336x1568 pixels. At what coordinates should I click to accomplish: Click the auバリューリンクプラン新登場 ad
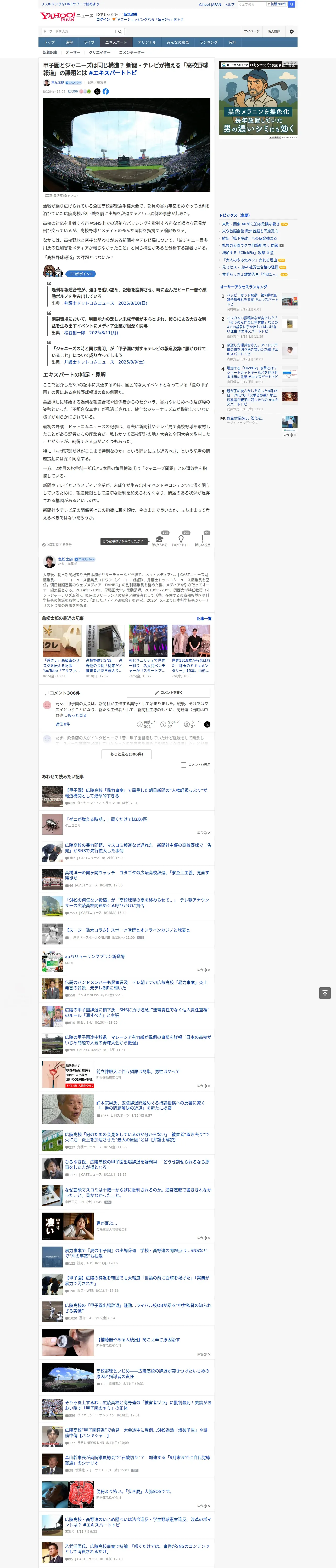point(94,956)
